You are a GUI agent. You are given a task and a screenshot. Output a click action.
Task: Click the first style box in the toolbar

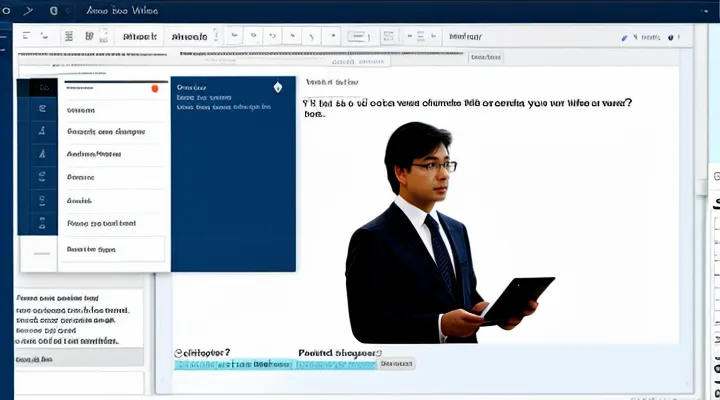click(139, 36)
